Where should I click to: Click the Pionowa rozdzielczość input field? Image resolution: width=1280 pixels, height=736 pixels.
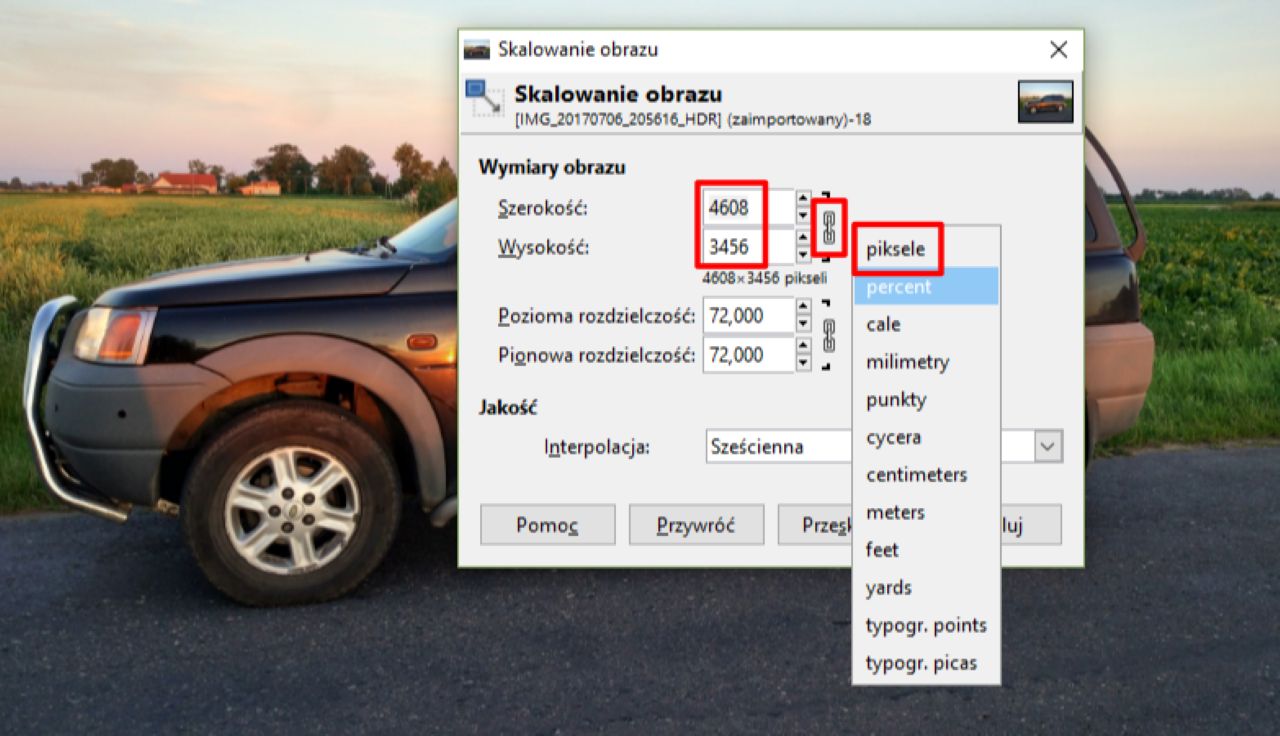coord(748,354)
